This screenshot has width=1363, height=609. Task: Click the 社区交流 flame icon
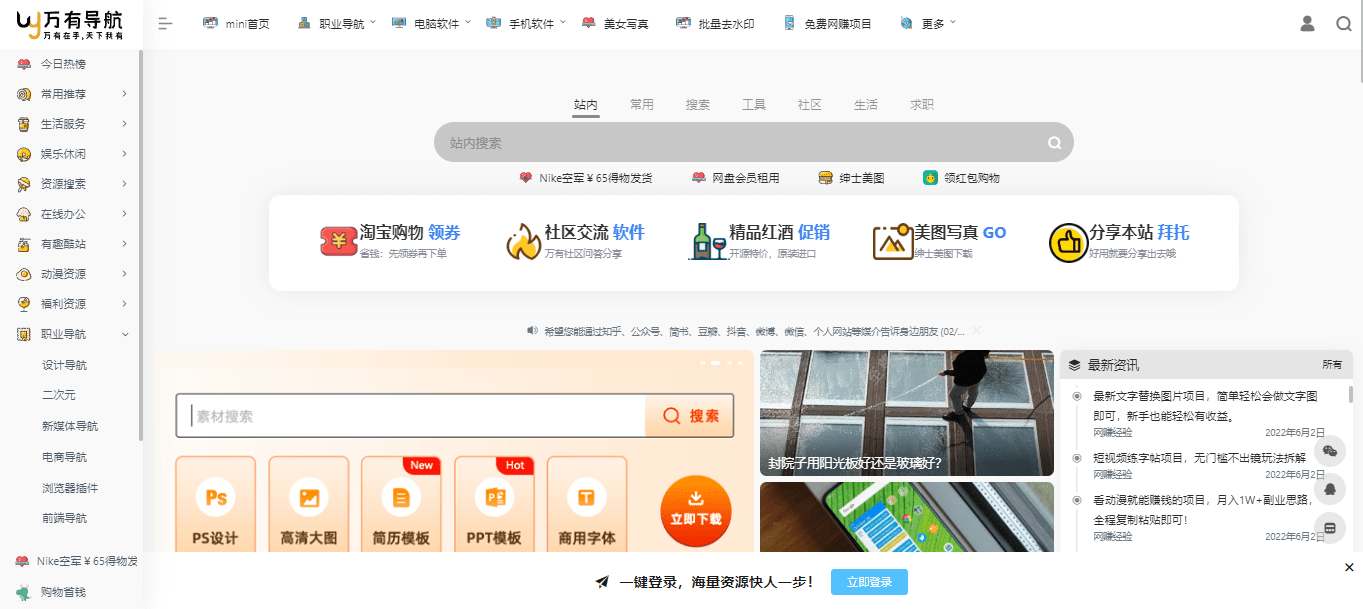523,241
